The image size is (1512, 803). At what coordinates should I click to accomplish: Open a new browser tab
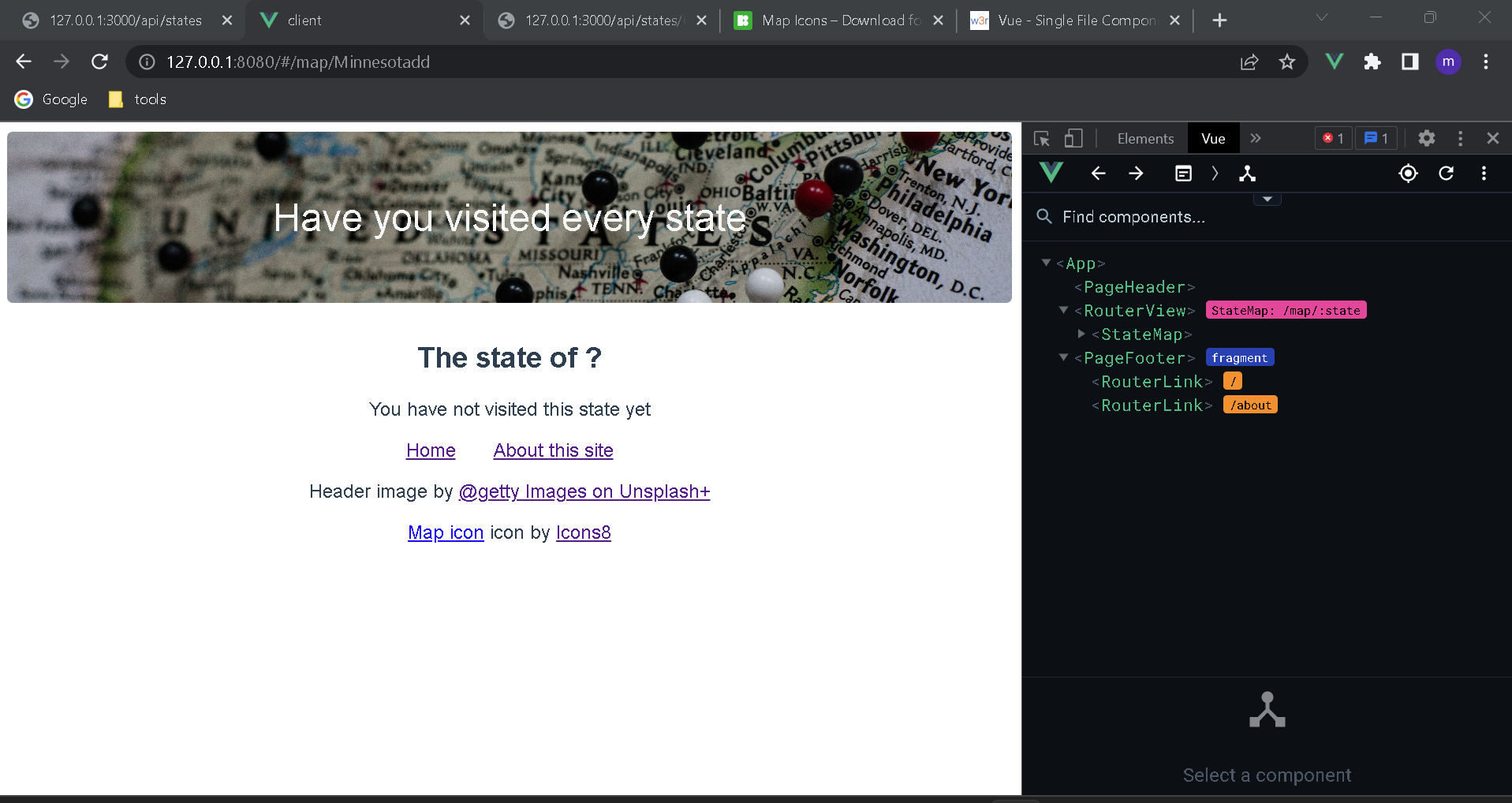1219,21
